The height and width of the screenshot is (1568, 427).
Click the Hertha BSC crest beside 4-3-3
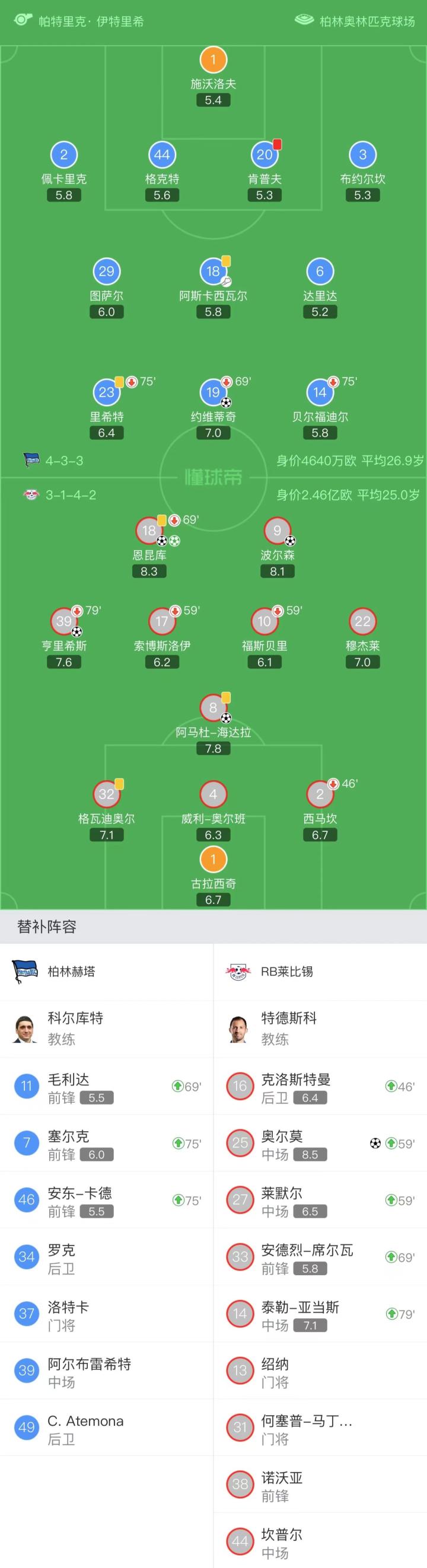31,460
